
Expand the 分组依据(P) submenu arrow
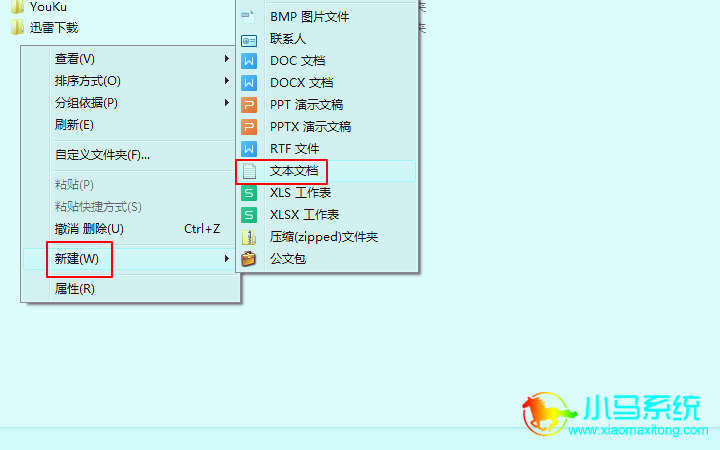coord(226,103)
